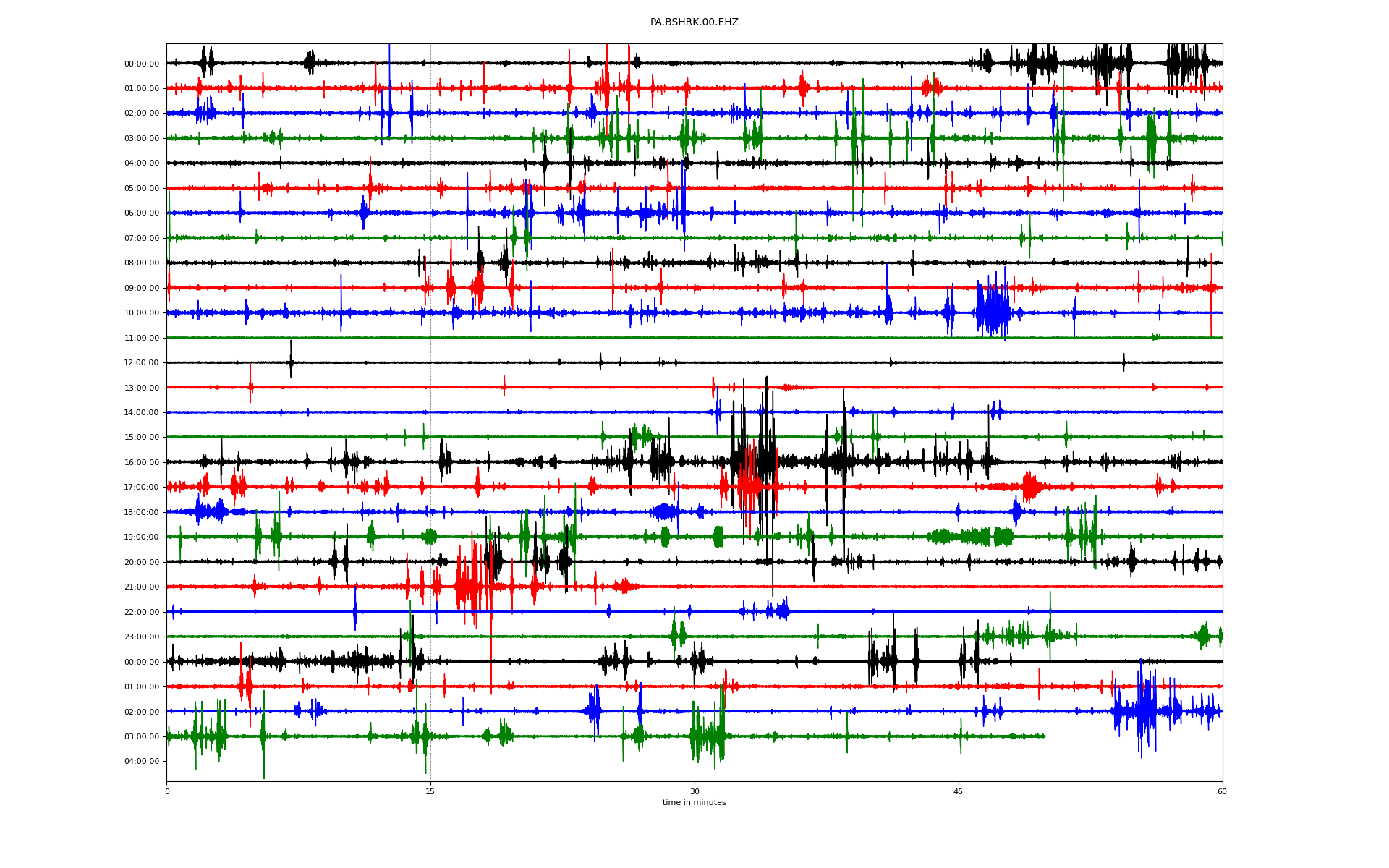1389x868 pixels.
Task: Click the 19:00:00 row time label
Action: coord(142,537)
